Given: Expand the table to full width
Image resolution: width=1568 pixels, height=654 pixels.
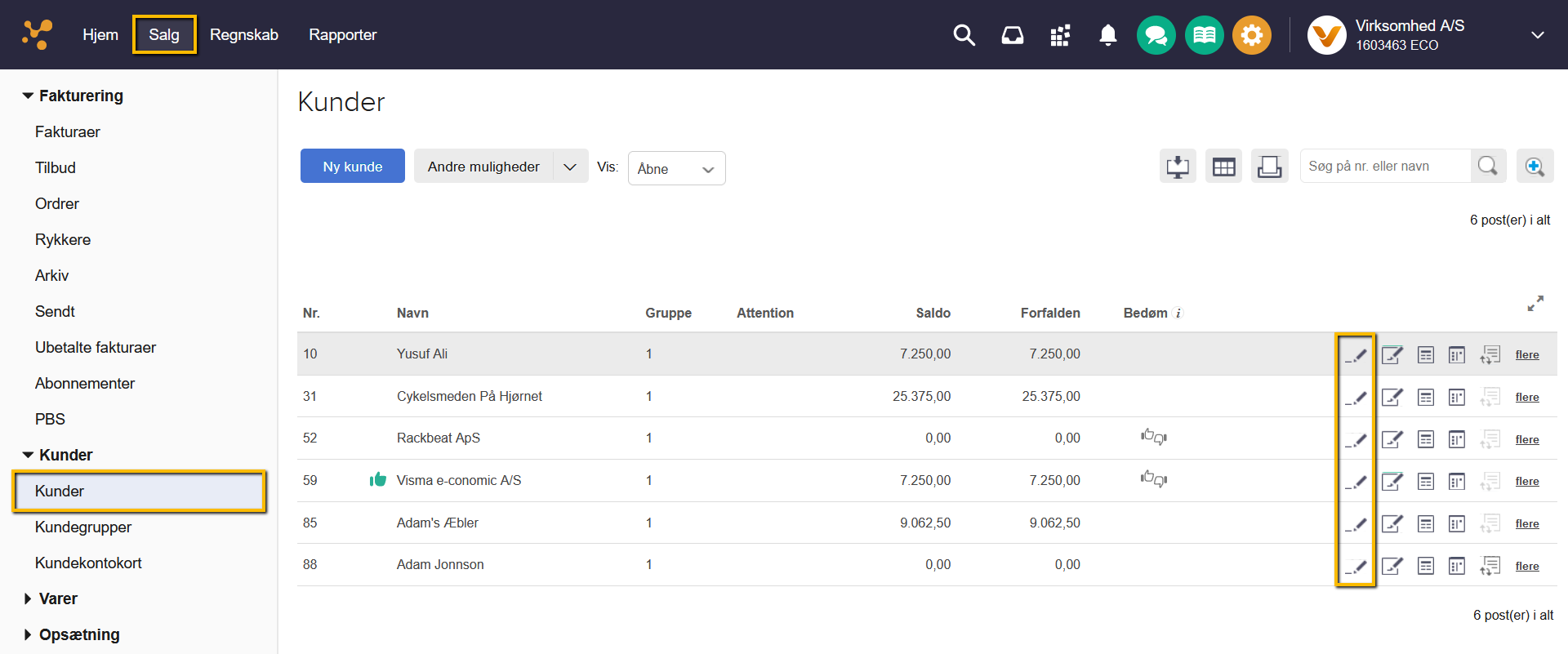Looking at the screenshot, I should click(x=1535, y=304).
